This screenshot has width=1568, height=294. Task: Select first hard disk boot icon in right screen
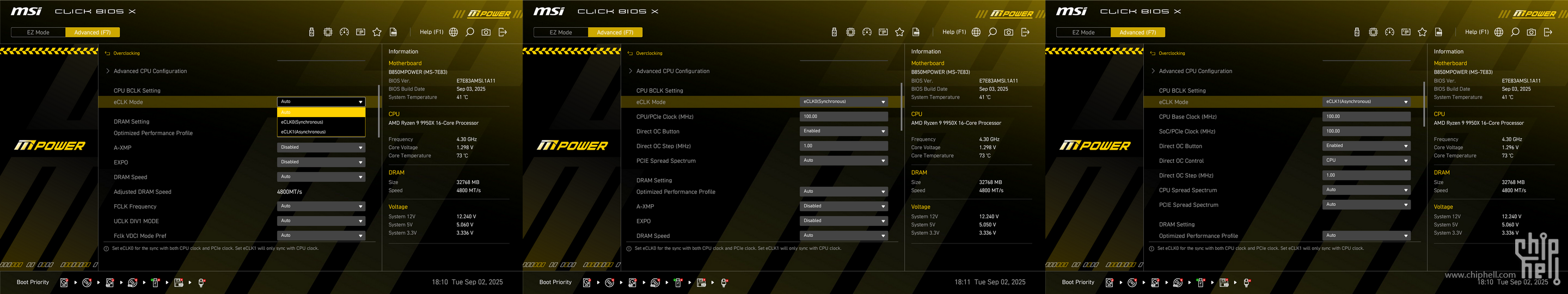1109,283
